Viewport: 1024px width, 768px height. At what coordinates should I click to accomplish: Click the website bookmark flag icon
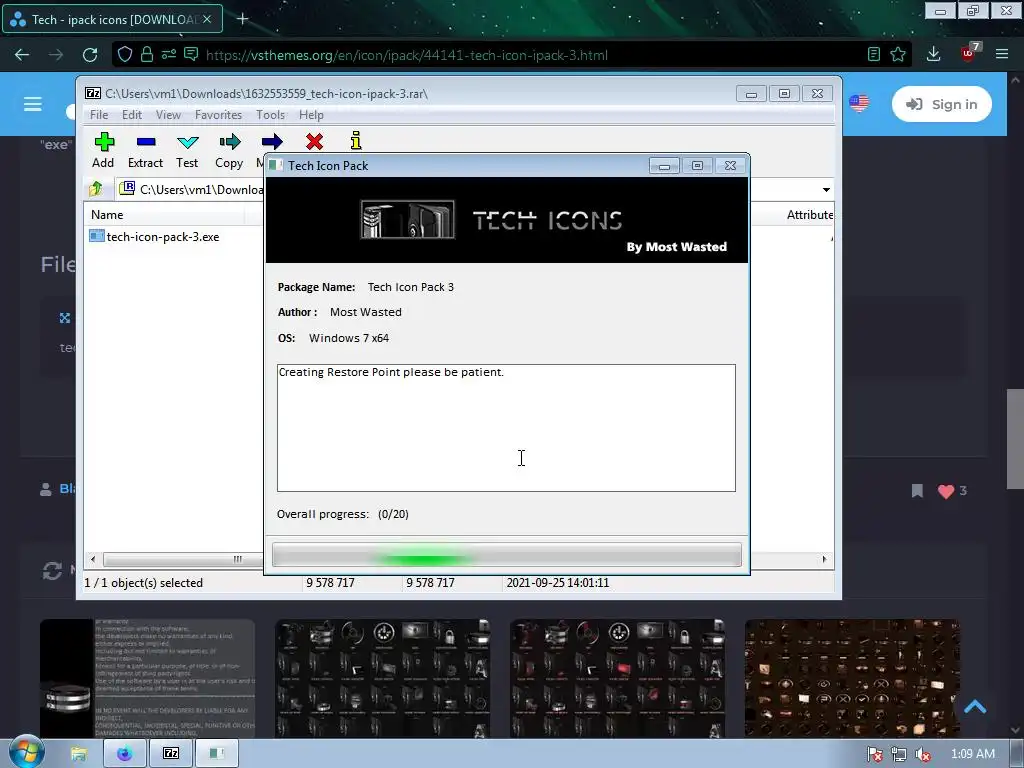(917, 491)
